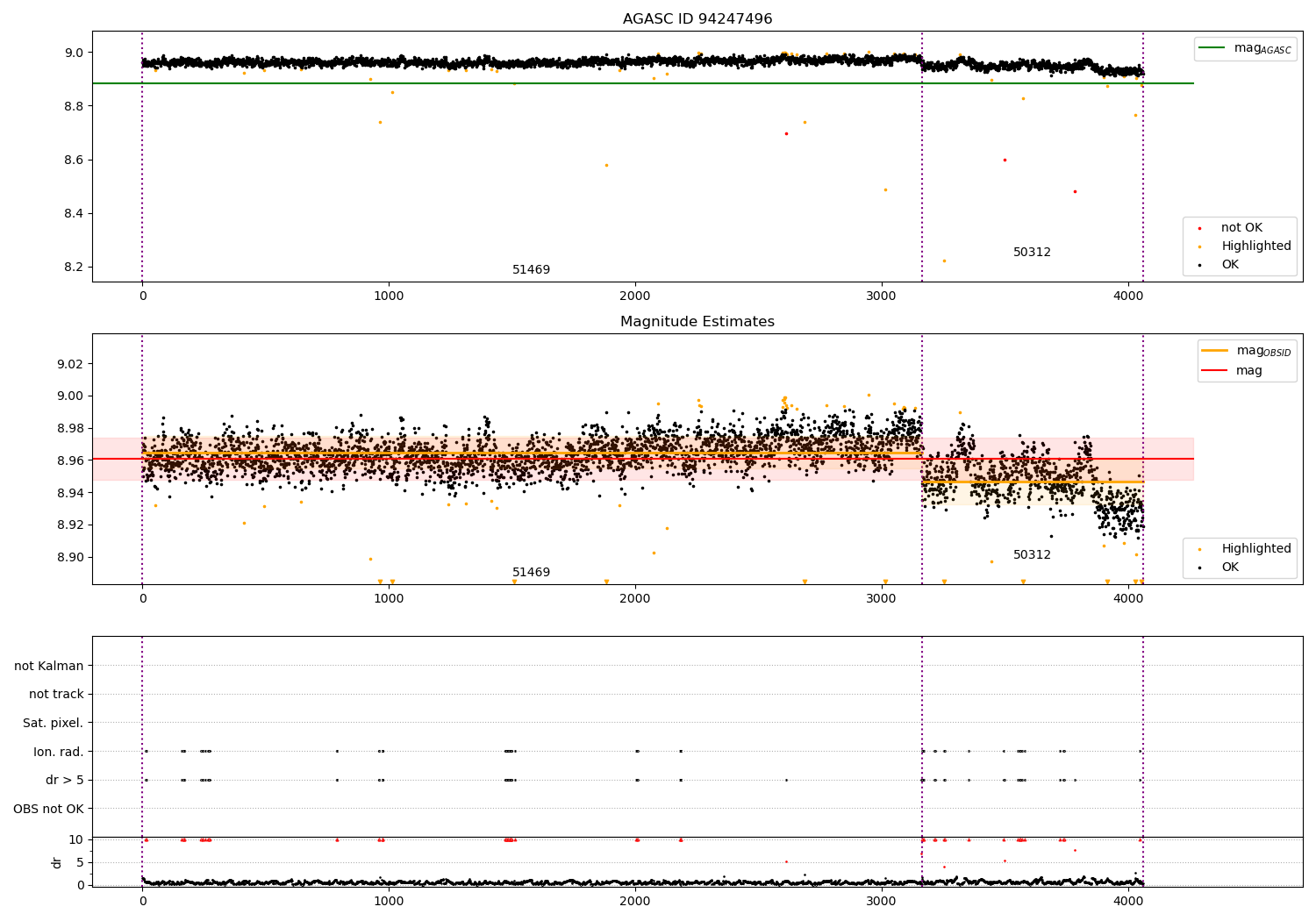Click the '8.2' tick label on top plot
The width and height of the screenshot is (1316, 921).
coord(75,268)
